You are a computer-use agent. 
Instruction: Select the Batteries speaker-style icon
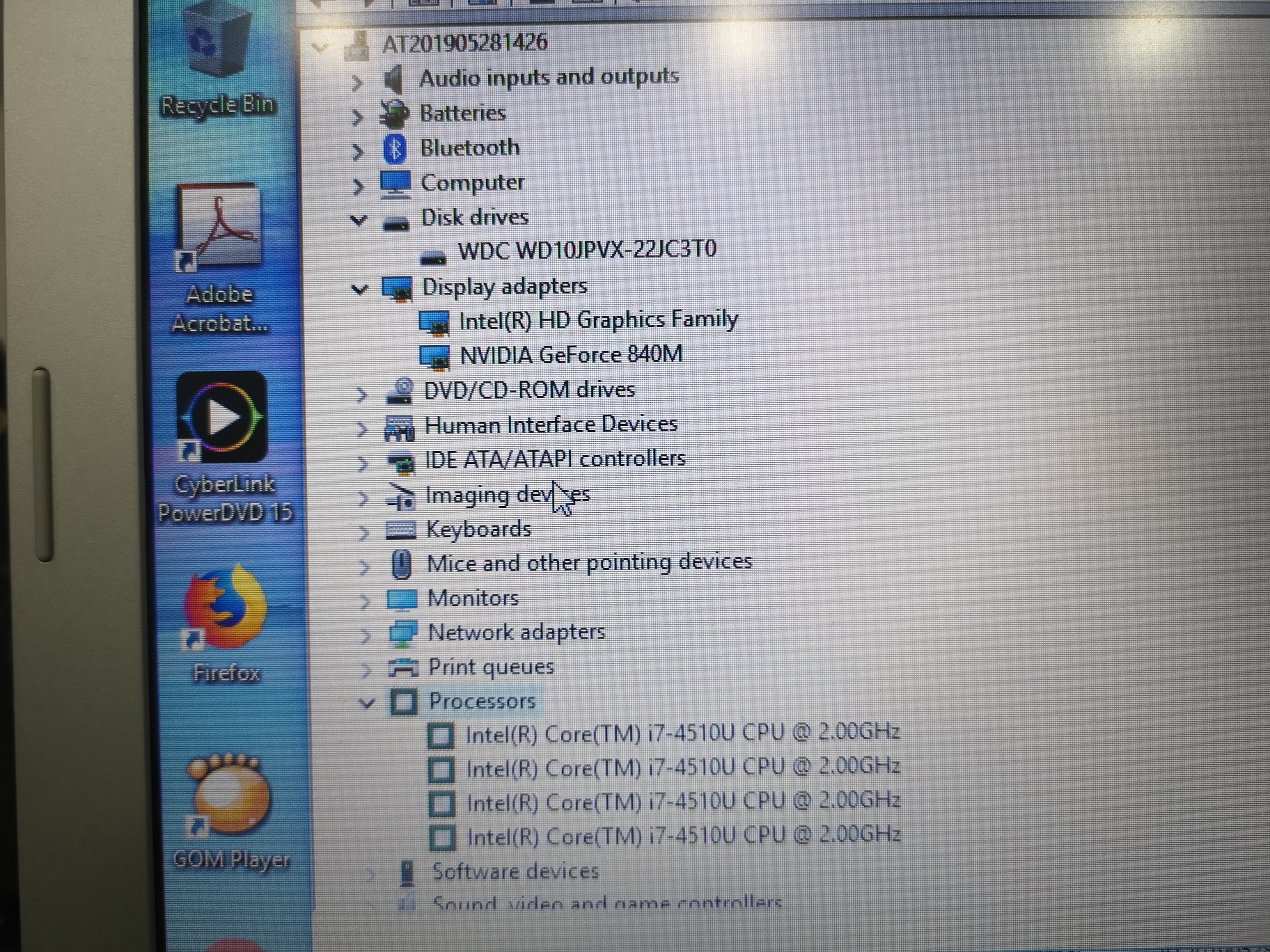pyautogui.click(x=395, y=115)
